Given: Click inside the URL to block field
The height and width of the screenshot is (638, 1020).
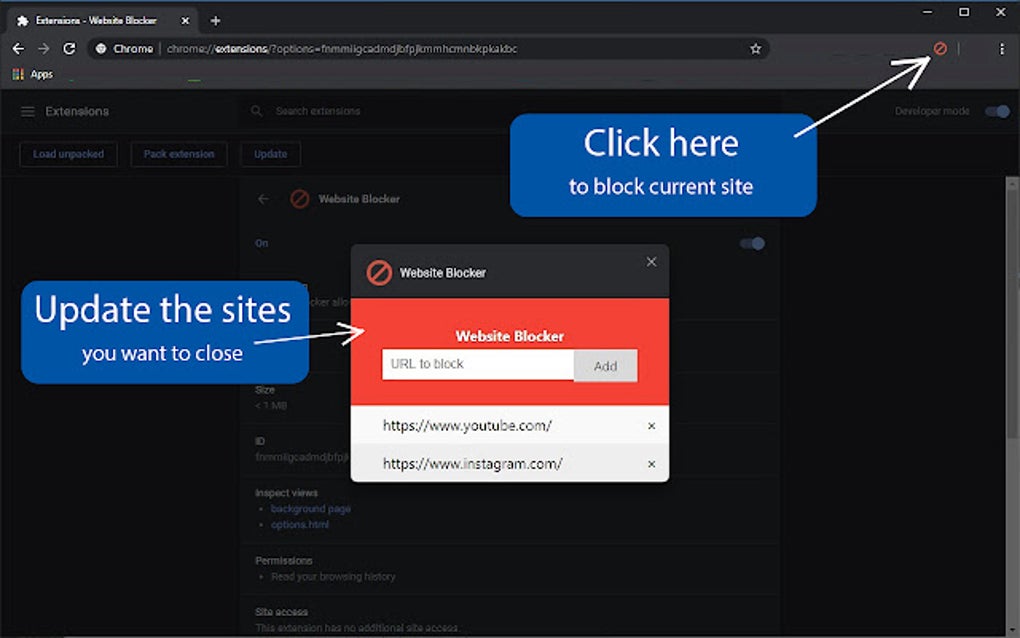Looking at the screenshot, I should tap(477, 364).
